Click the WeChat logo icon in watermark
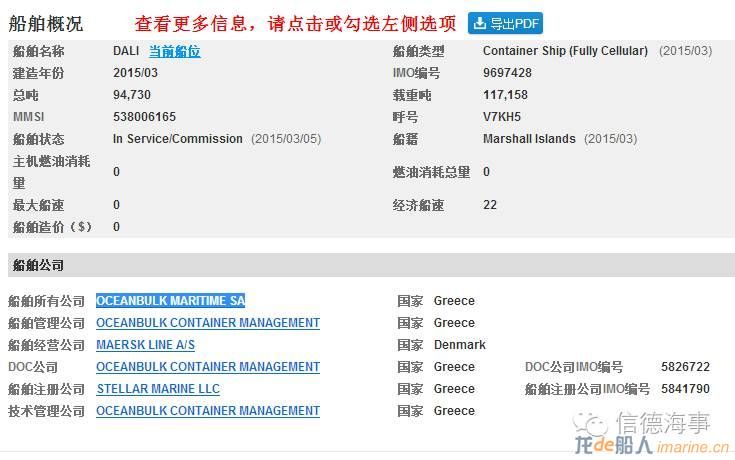This screenshot has width=735, height=460. tap(591, 424)
